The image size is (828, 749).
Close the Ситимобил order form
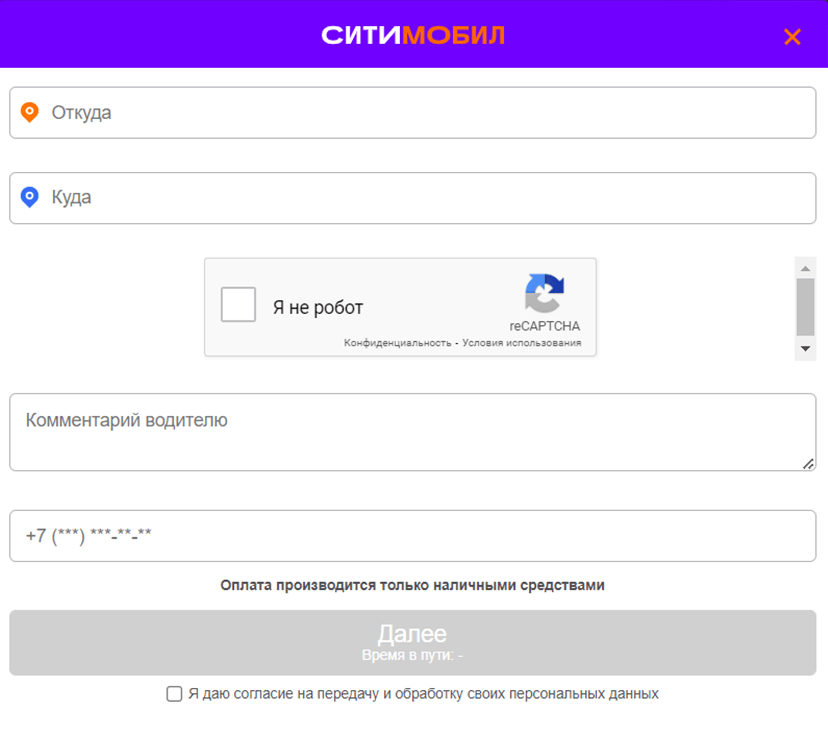[x=792, y=37]
